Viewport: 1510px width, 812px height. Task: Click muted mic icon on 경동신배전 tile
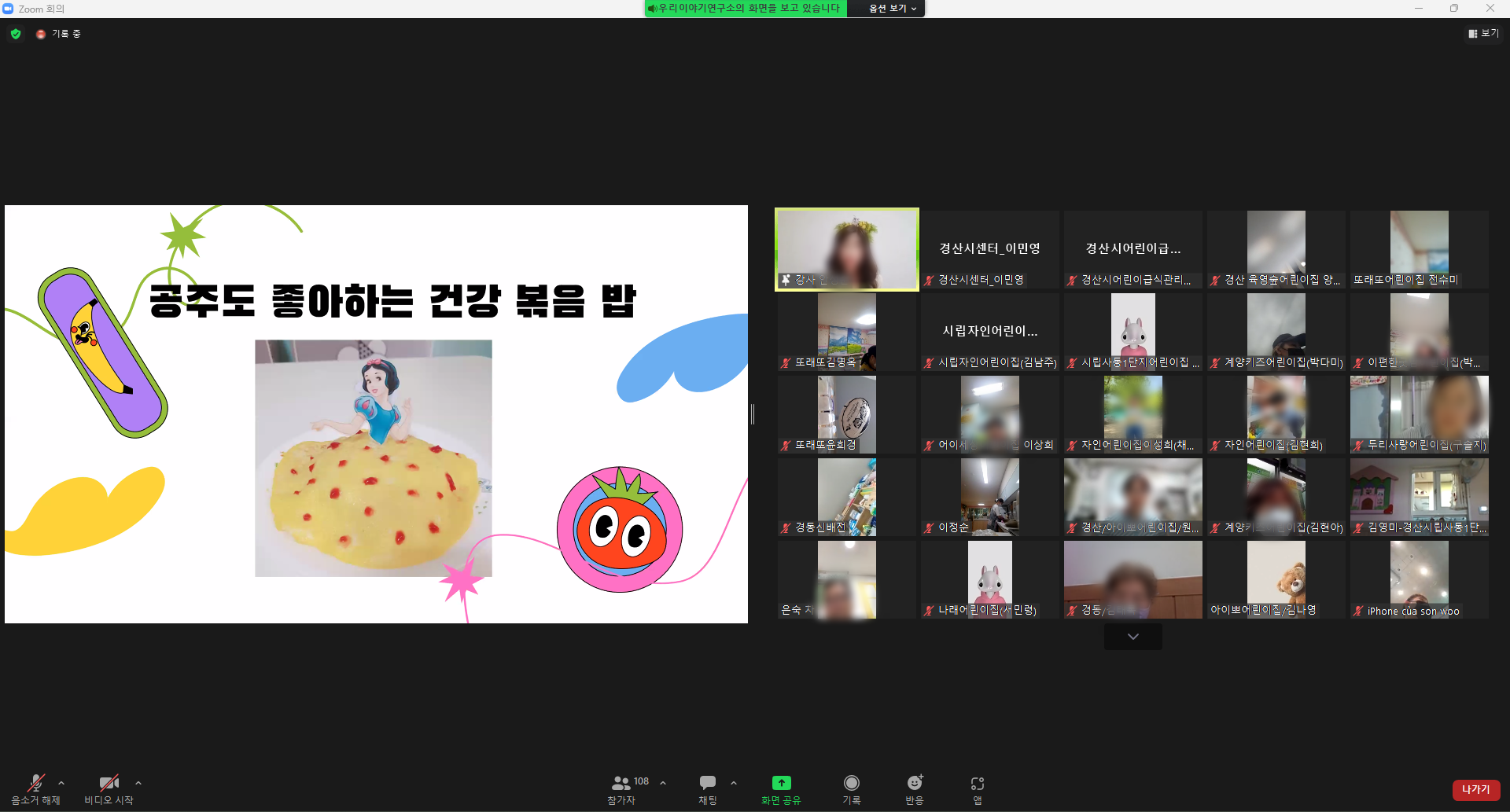(786, 527)
